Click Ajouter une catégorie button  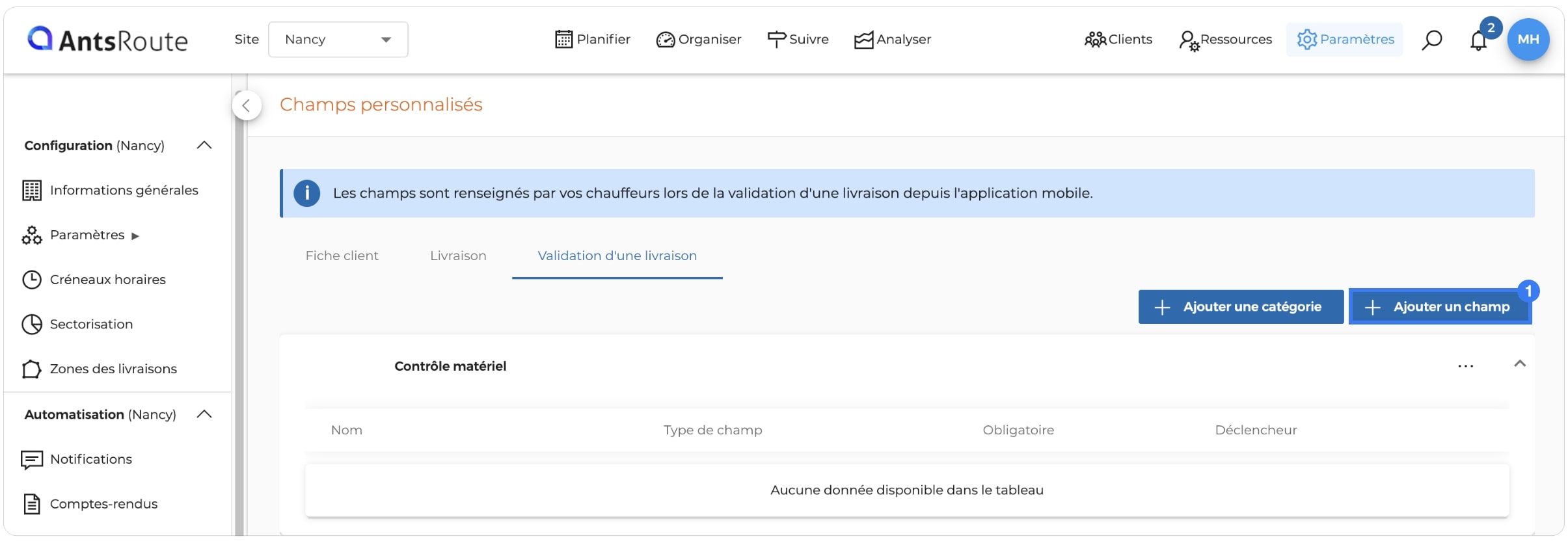1241,307
